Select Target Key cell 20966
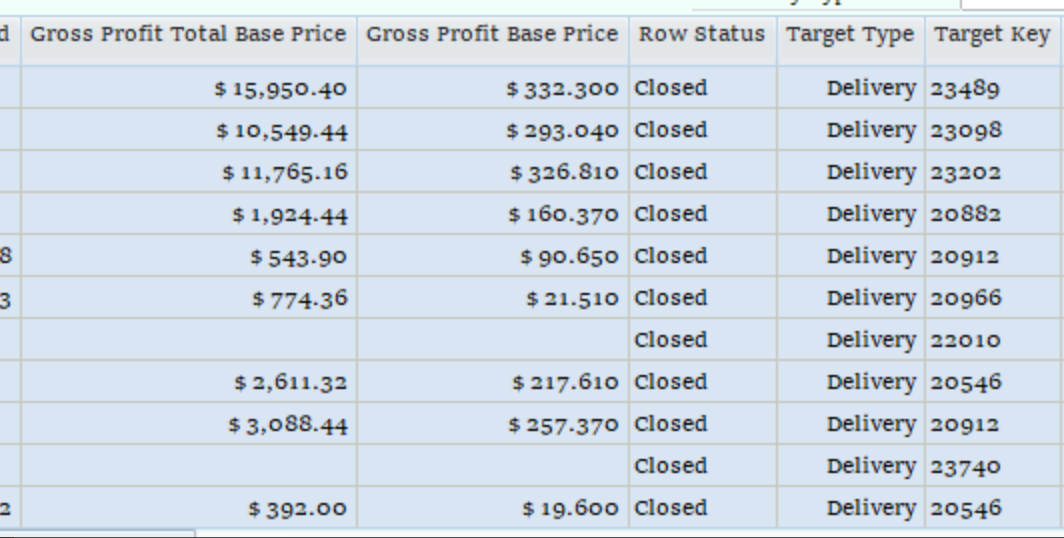 [993, 298]
